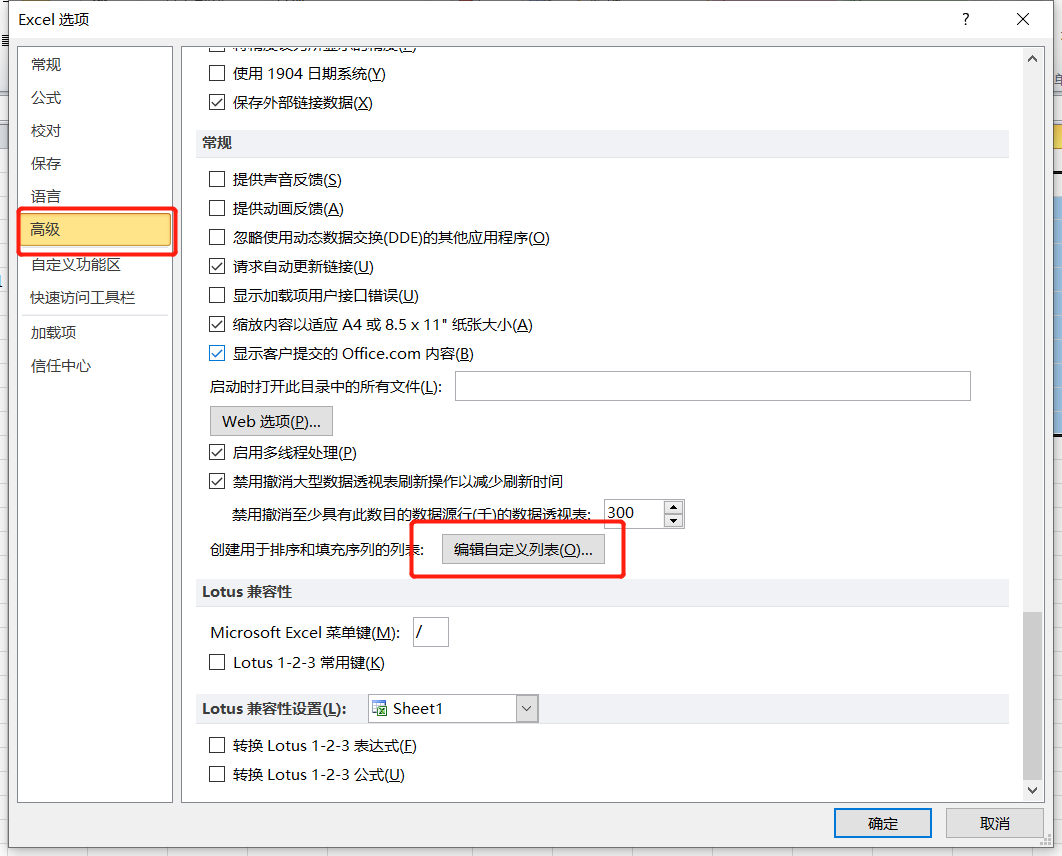This screenshot has width=1062, height=856.
Task: Switch to 自定义功能区 category
Action: pos(76,265)
